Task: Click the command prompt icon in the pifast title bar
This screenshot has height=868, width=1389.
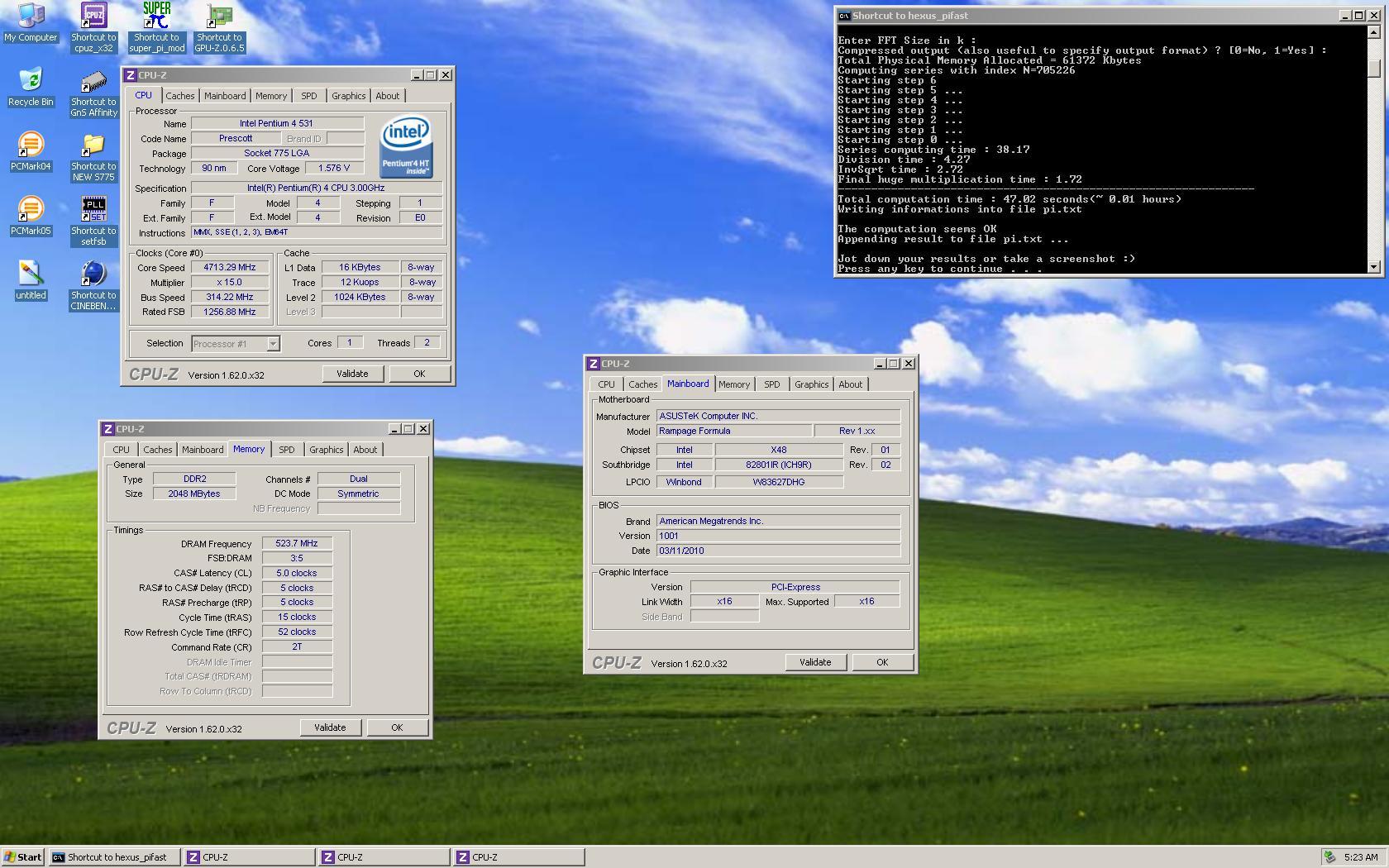Action: tap(844, 16)
